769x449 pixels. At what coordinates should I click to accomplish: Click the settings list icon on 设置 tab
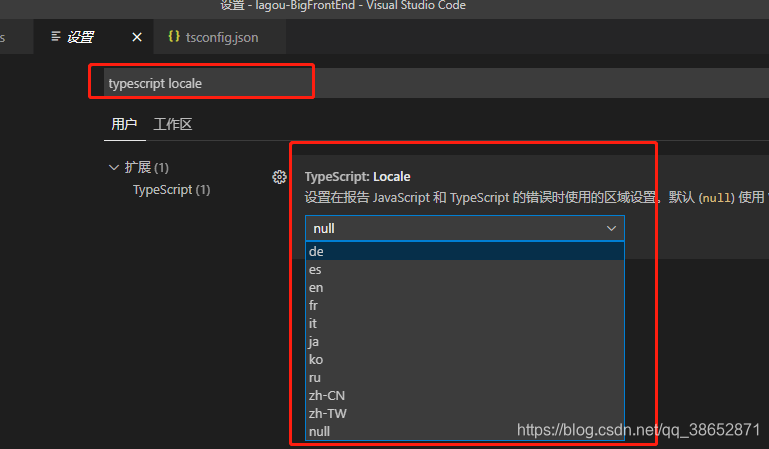(x=56, y=36)
